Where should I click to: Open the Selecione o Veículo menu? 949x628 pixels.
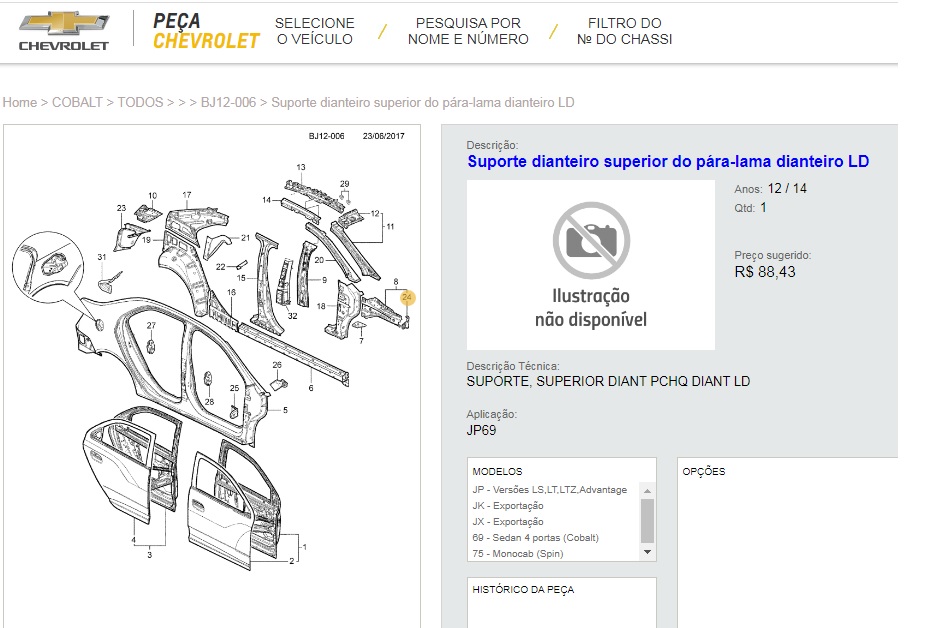pyautogui.click(x=314, y=31)
